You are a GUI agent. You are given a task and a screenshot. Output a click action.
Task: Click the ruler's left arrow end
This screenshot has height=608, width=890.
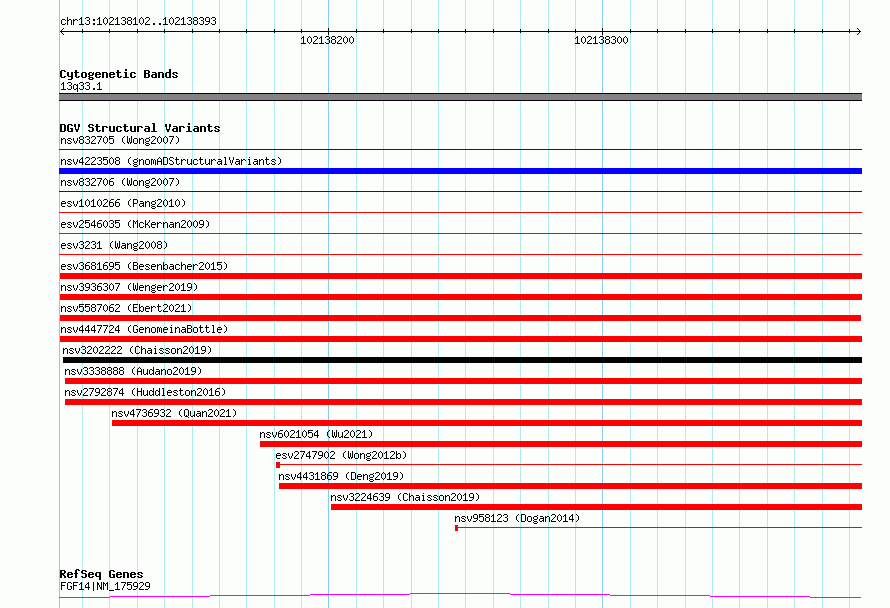click(x=62, y=31)
